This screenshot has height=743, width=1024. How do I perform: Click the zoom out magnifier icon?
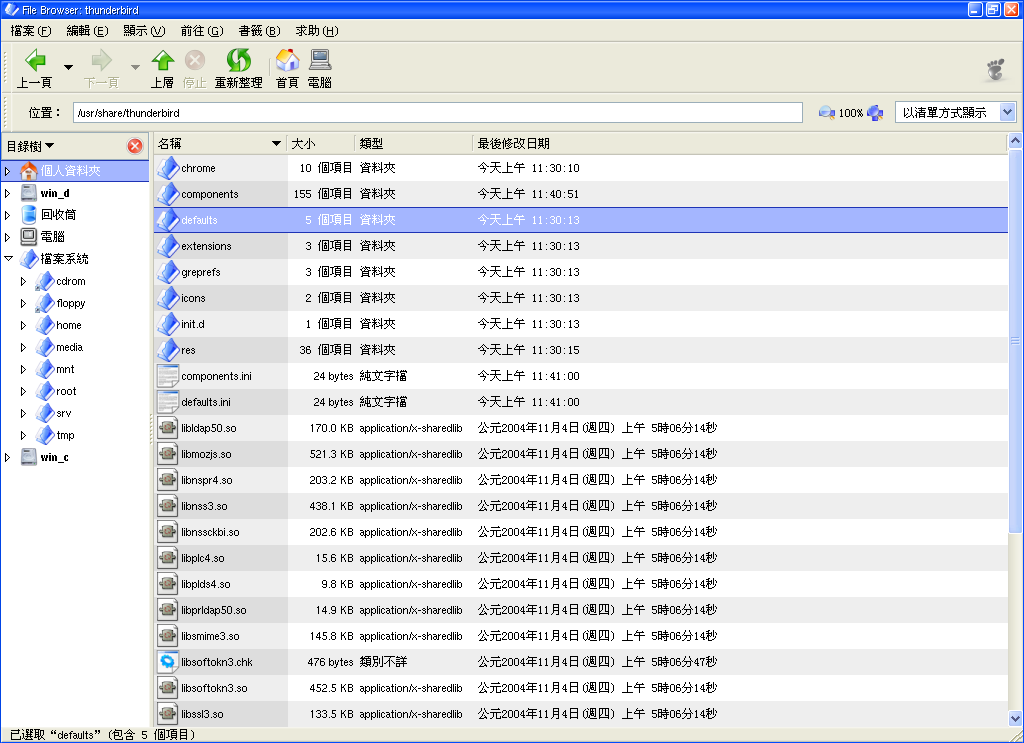(x=827, y=113)
